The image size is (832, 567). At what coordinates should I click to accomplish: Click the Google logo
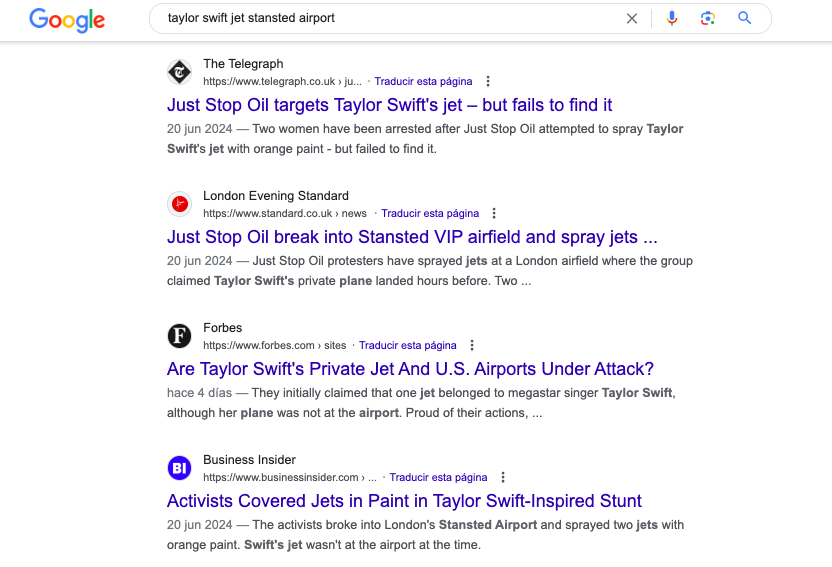[66, 19]
